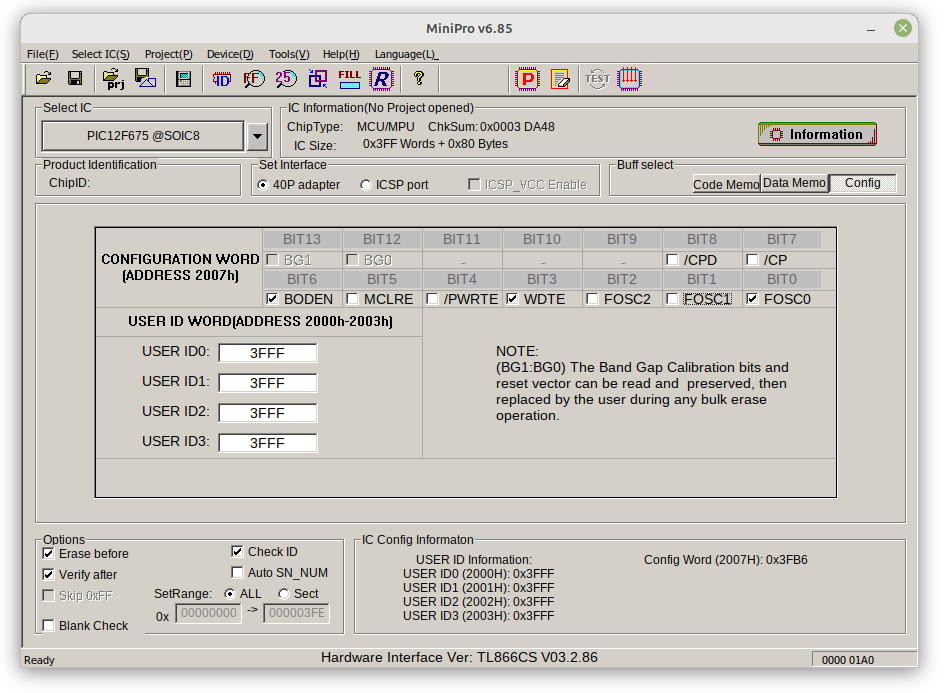Click the Information button

(x=817, y=134)
